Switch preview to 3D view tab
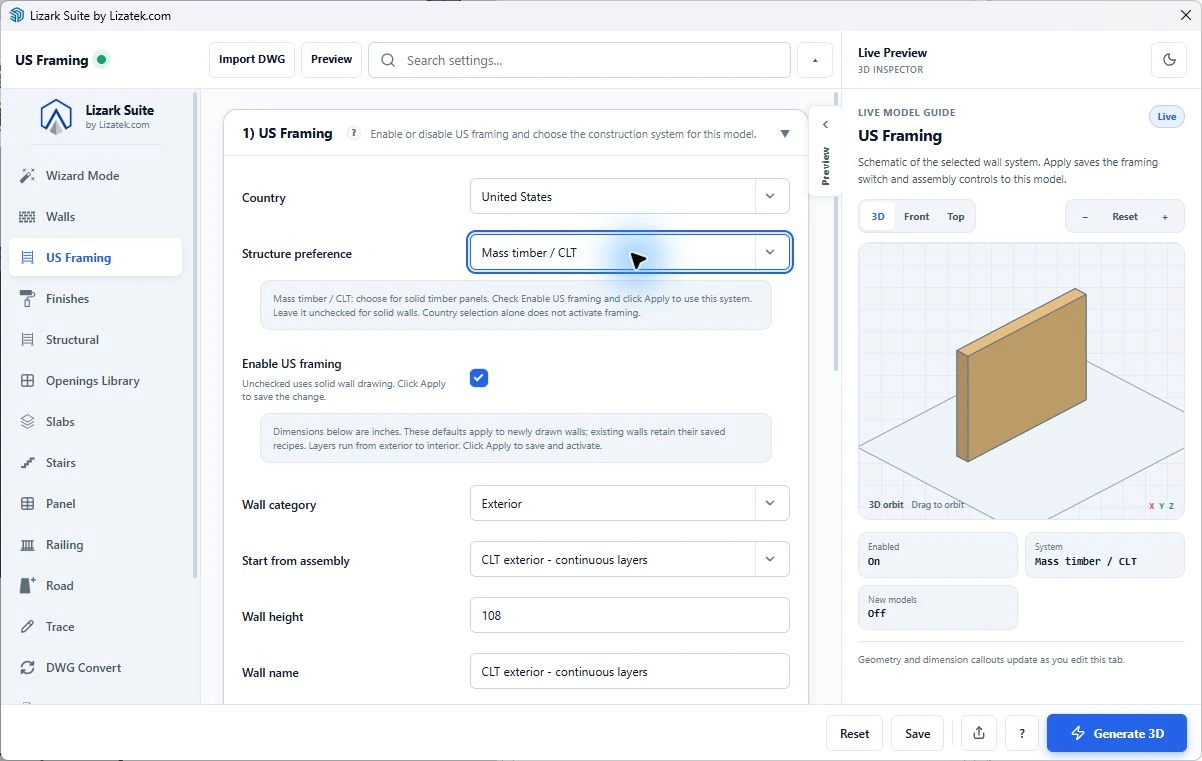1202x761 pixels. 878,217
